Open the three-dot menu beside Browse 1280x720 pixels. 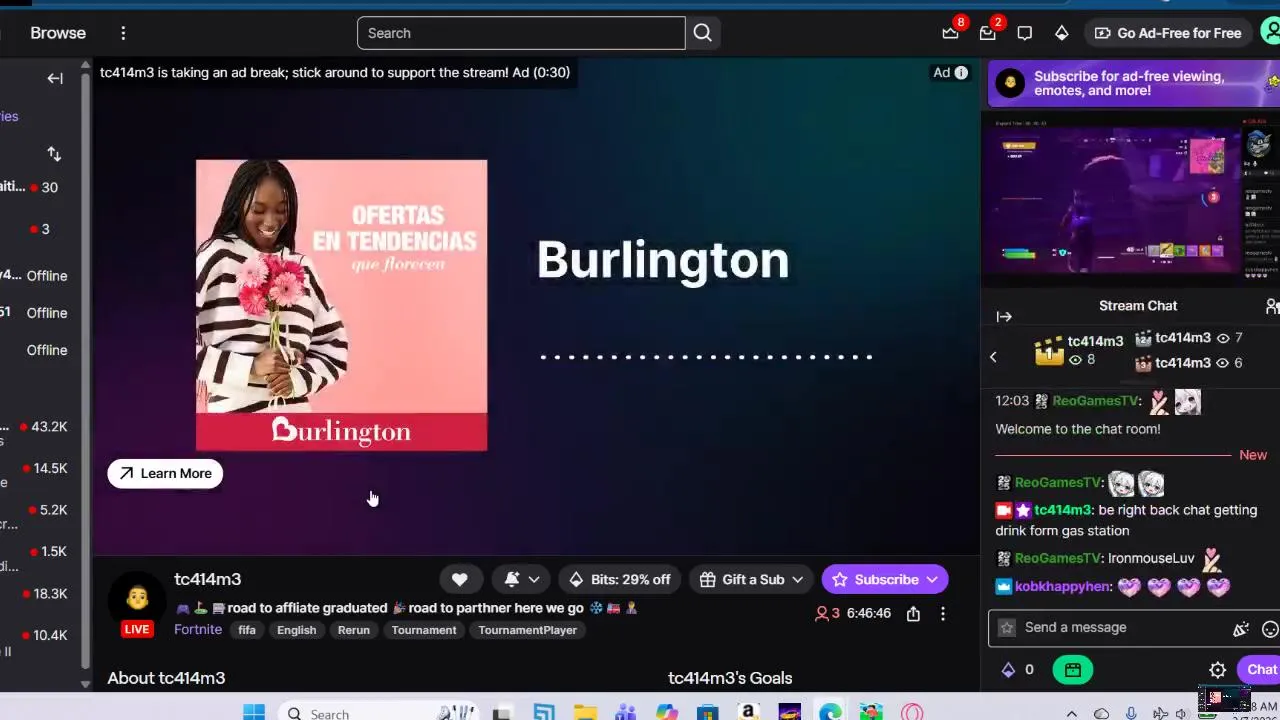click(x=123, y=33)
